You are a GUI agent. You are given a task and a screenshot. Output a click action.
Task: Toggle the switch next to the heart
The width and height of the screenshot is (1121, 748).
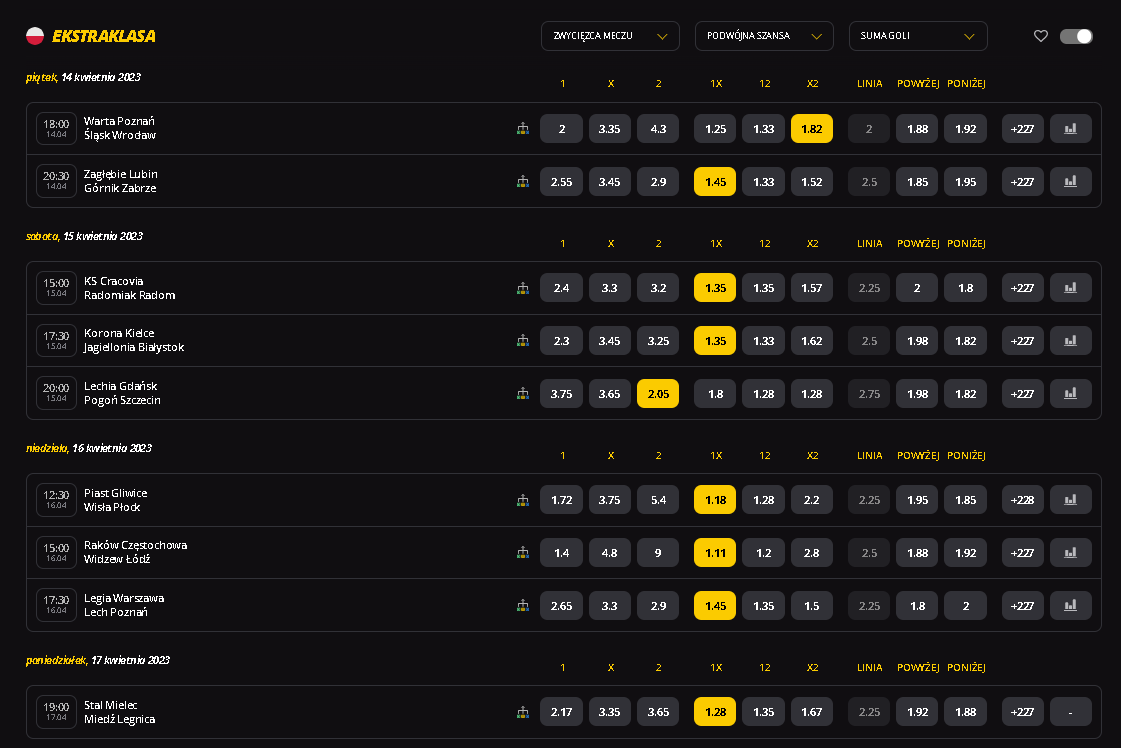[x=1076, y=36]
